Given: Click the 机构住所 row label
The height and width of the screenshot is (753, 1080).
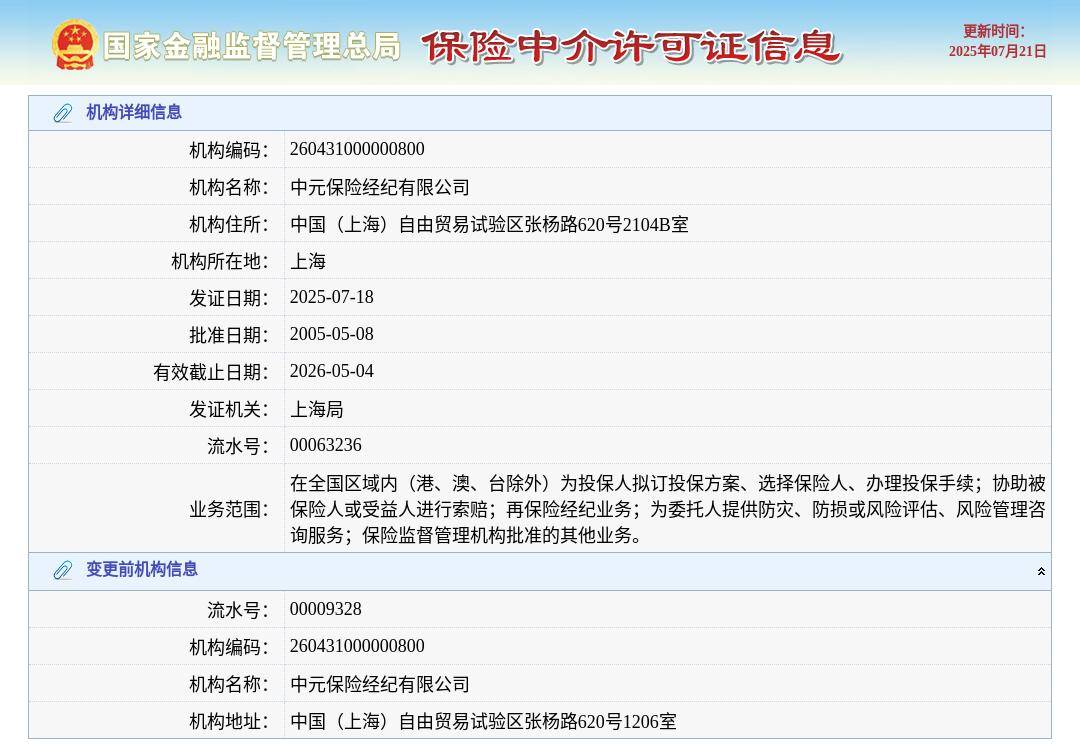Looking at the screenshot, I should pyautogui.click(x=229, y=225).
